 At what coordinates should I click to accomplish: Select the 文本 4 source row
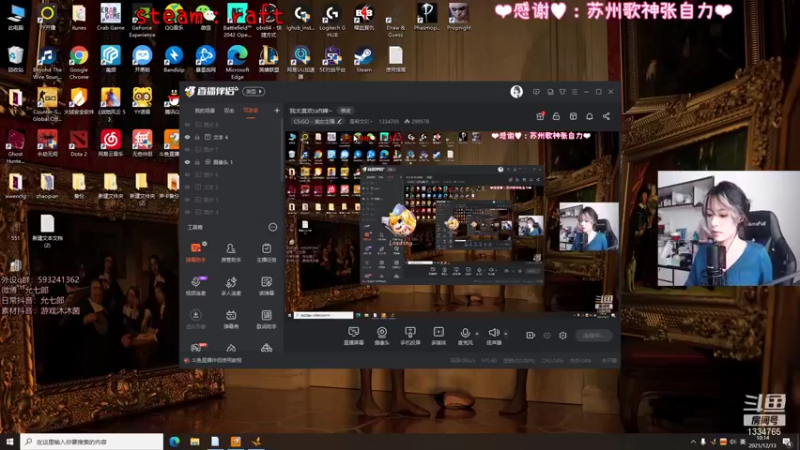pos(232,137)
